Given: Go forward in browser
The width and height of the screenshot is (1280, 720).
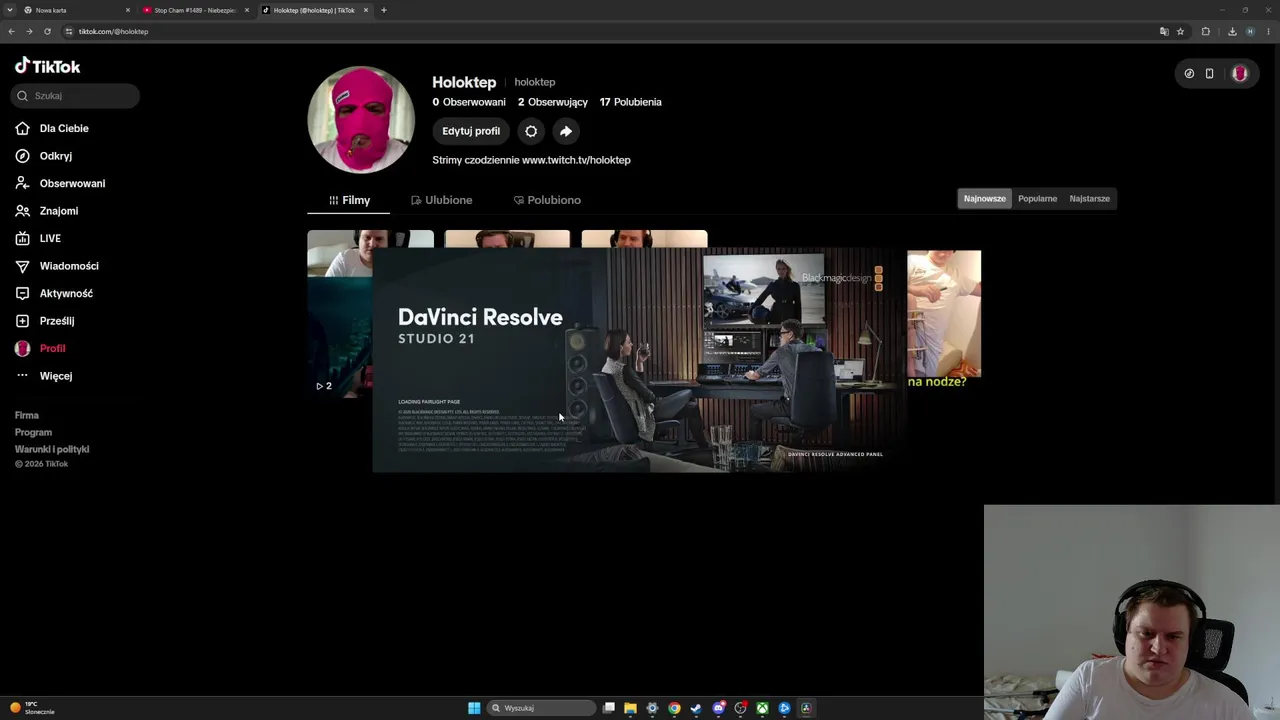Looking at the screenshot, I should coord(29,31).
